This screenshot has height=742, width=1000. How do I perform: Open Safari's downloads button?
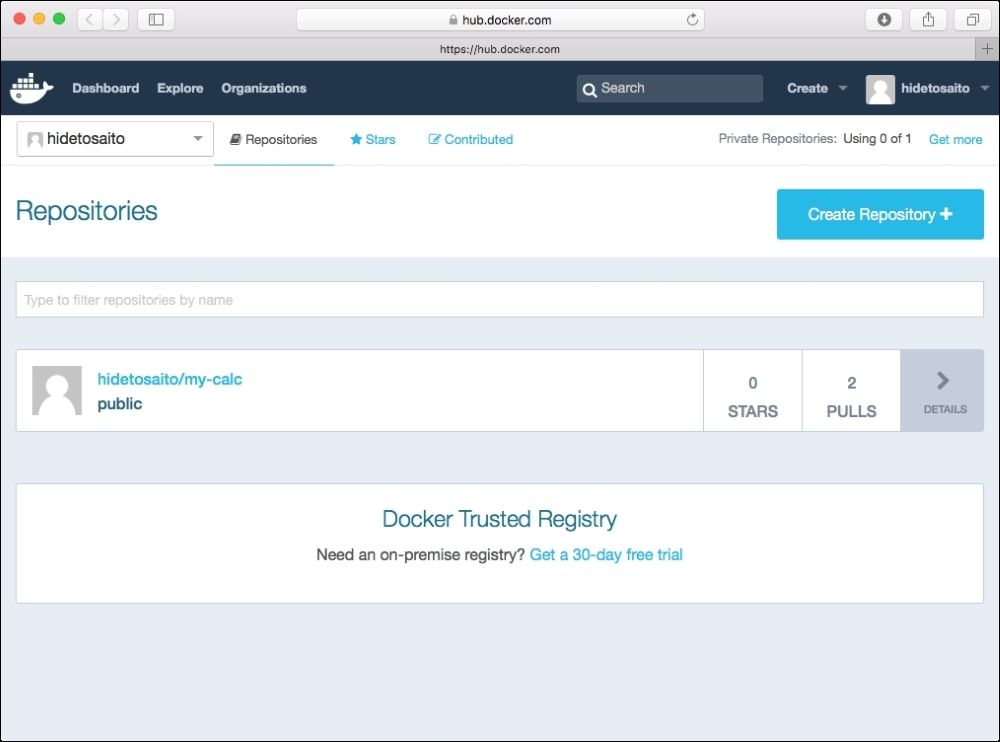(884, 20)
